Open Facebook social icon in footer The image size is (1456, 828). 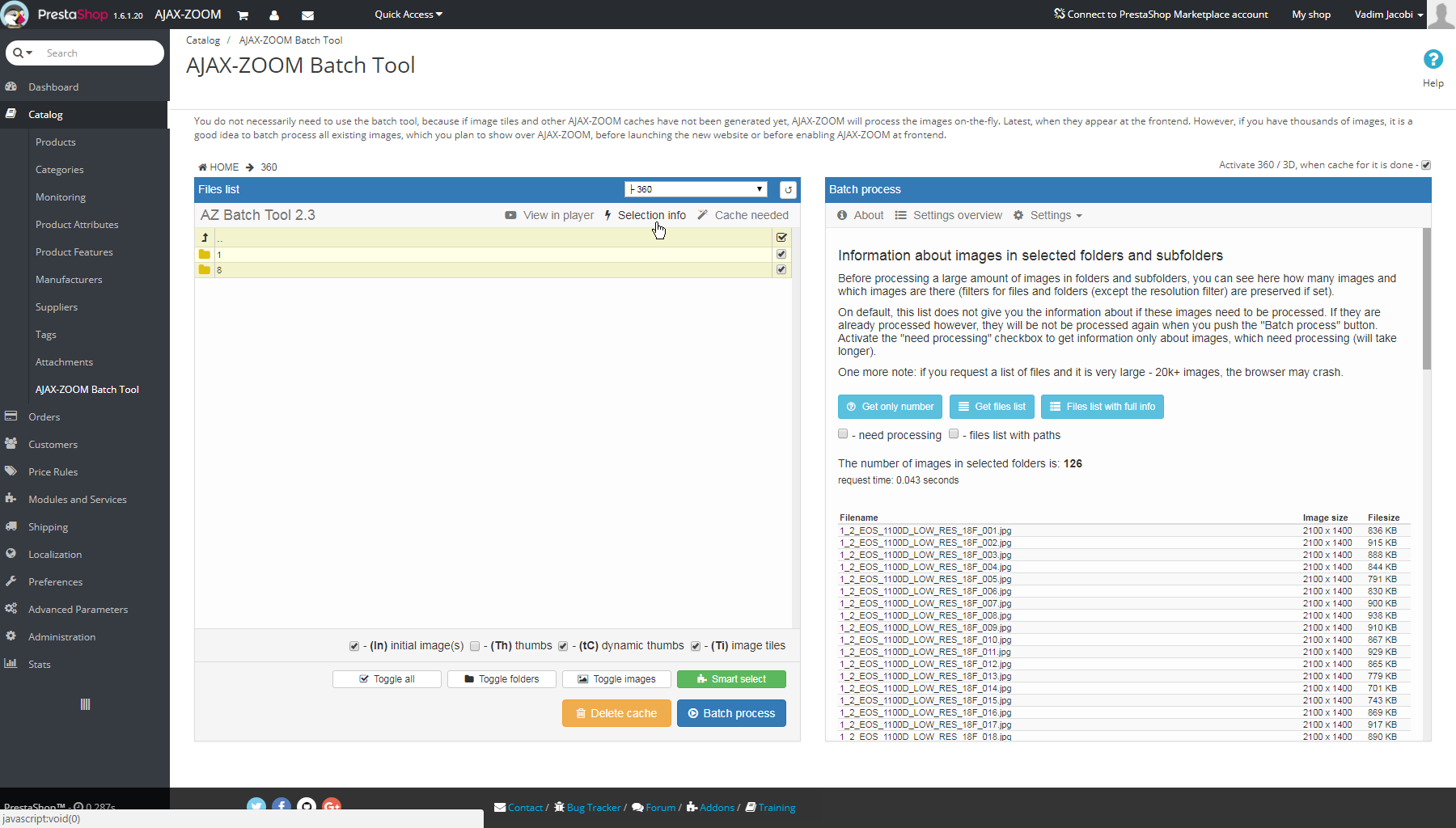(281, 806)
